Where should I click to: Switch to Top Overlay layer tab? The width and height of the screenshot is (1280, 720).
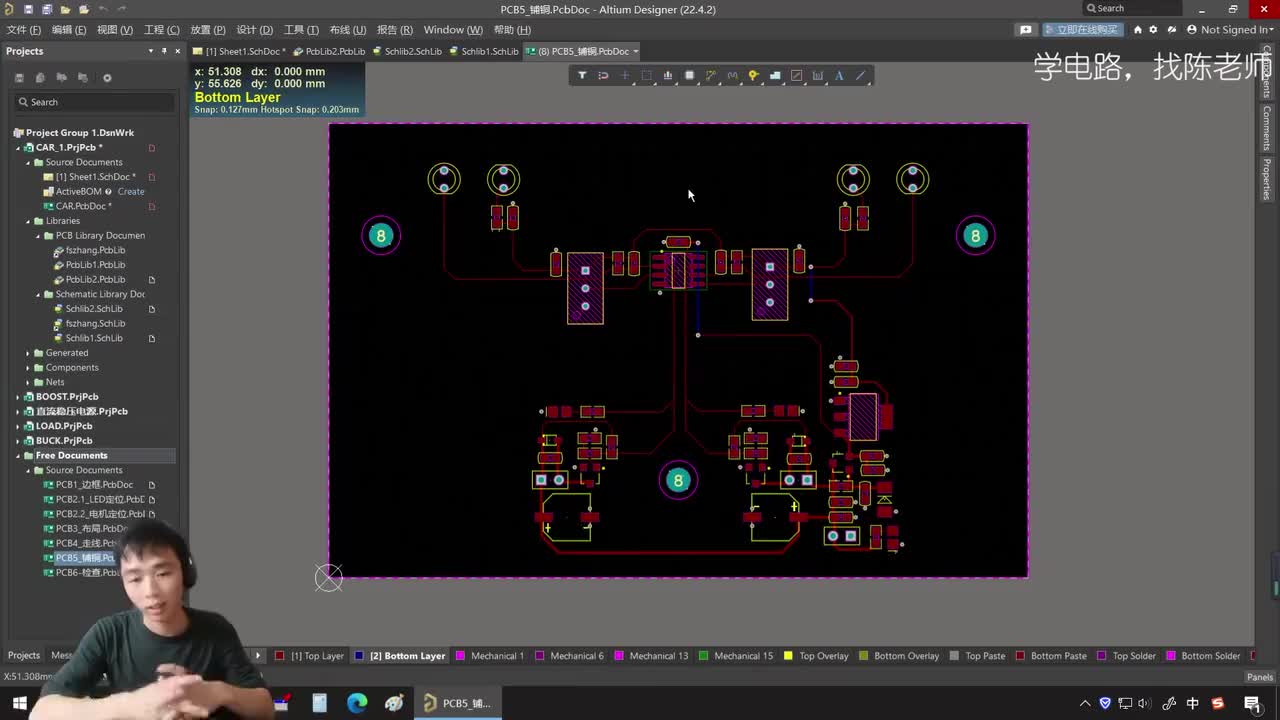pos(823,656)
